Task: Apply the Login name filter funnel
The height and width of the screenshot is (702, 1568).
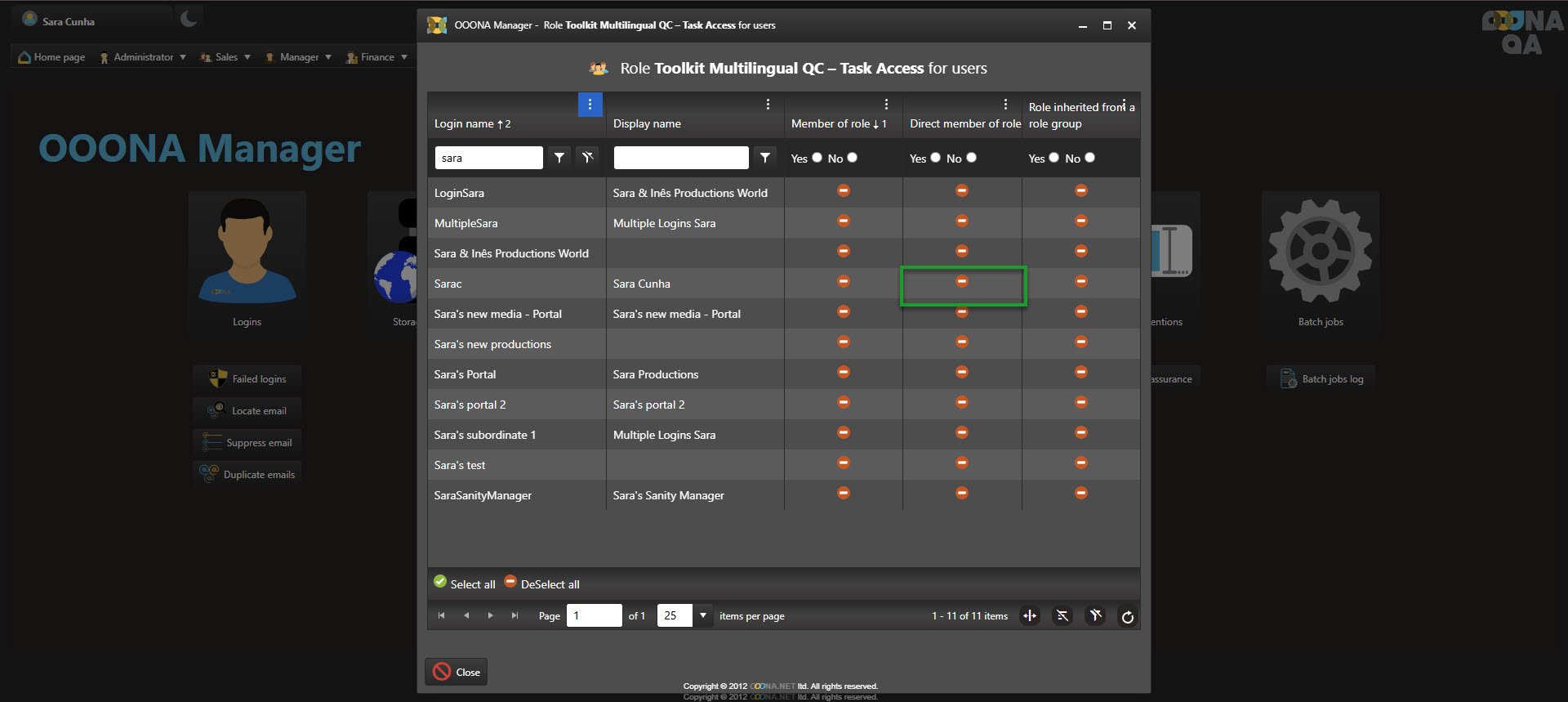Action: tap(559, 158)
